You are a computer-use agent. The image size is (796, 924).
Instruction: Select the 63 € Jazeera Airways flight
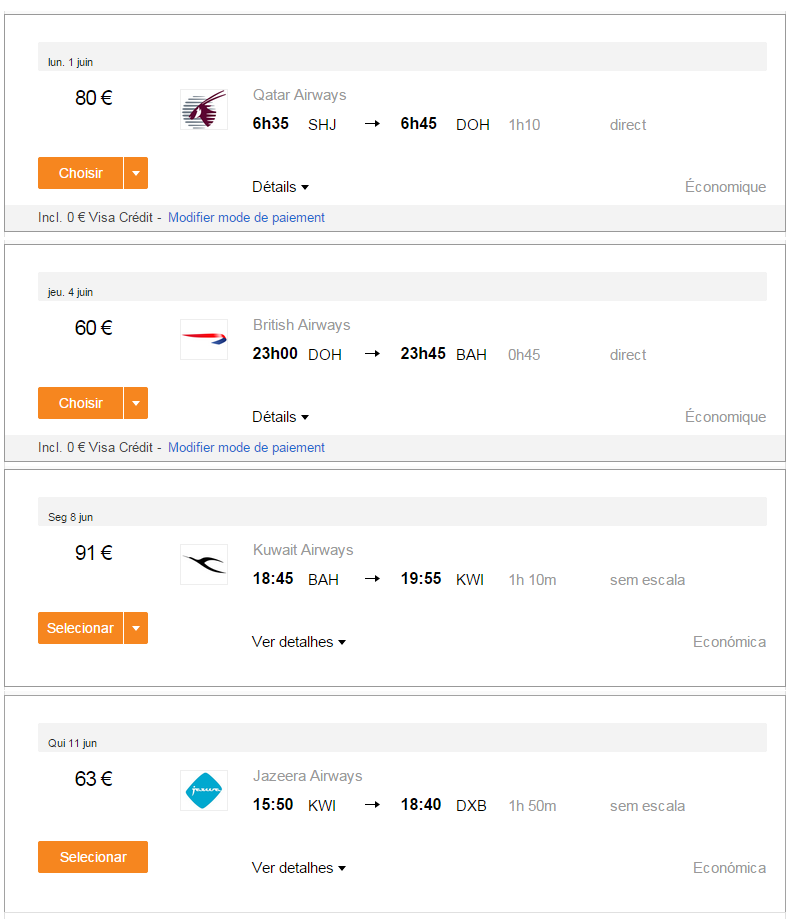click(x=93, y=857)
